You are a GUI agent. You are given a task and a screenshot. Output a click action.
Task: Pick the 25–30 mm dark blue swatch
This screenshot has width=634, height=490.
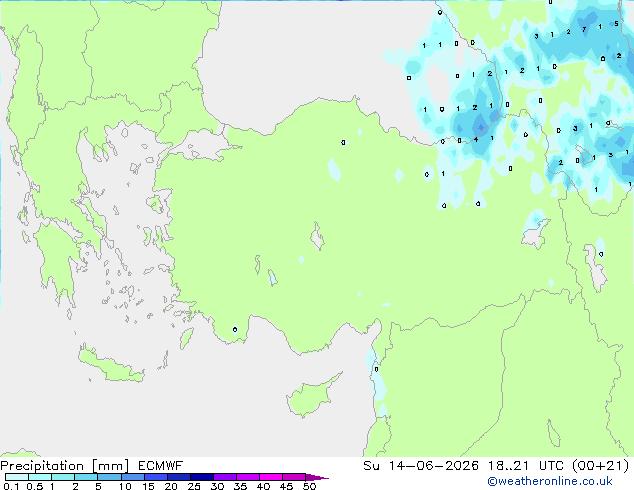[x=201, y=477]
